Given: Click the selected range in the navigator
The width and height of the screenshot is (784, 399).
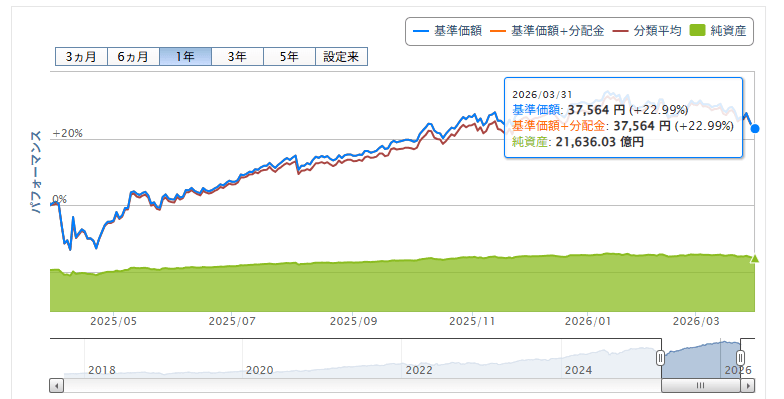Looking at the screenshot, I should click(700, 358).
